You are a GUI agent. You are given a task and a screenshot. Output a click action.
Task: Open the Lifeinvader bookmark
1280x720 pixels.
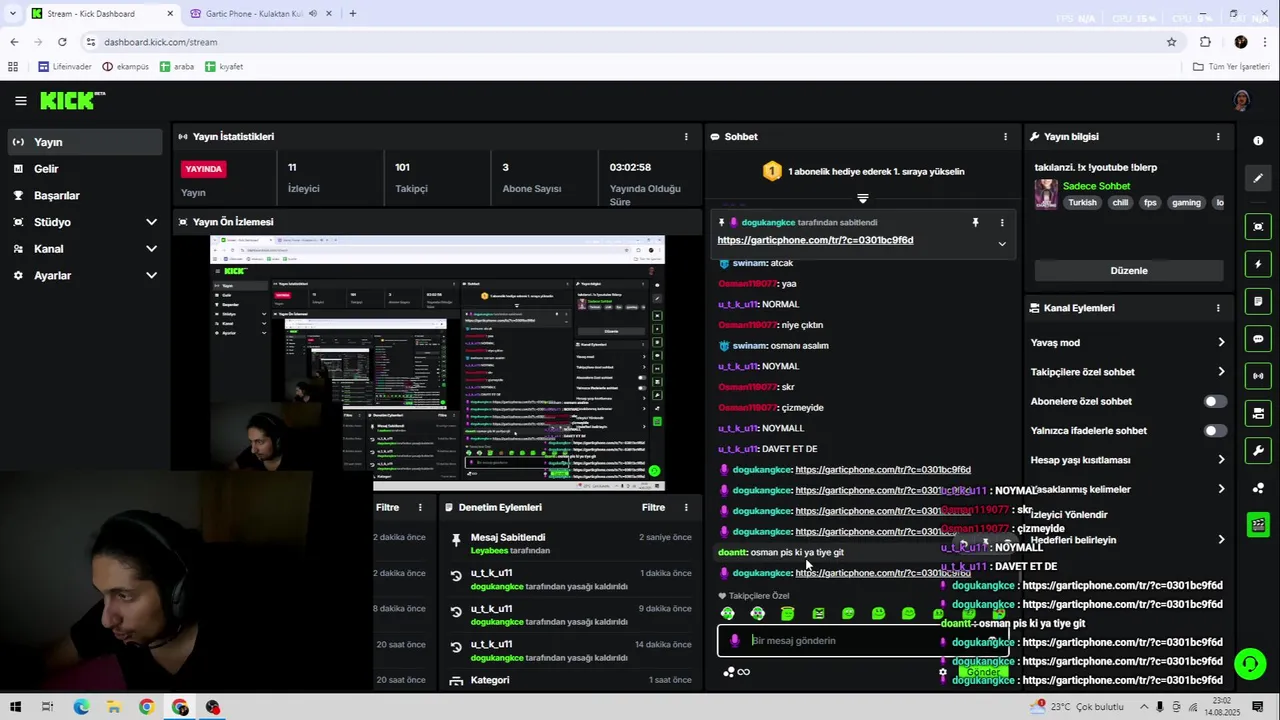point(65,67)
